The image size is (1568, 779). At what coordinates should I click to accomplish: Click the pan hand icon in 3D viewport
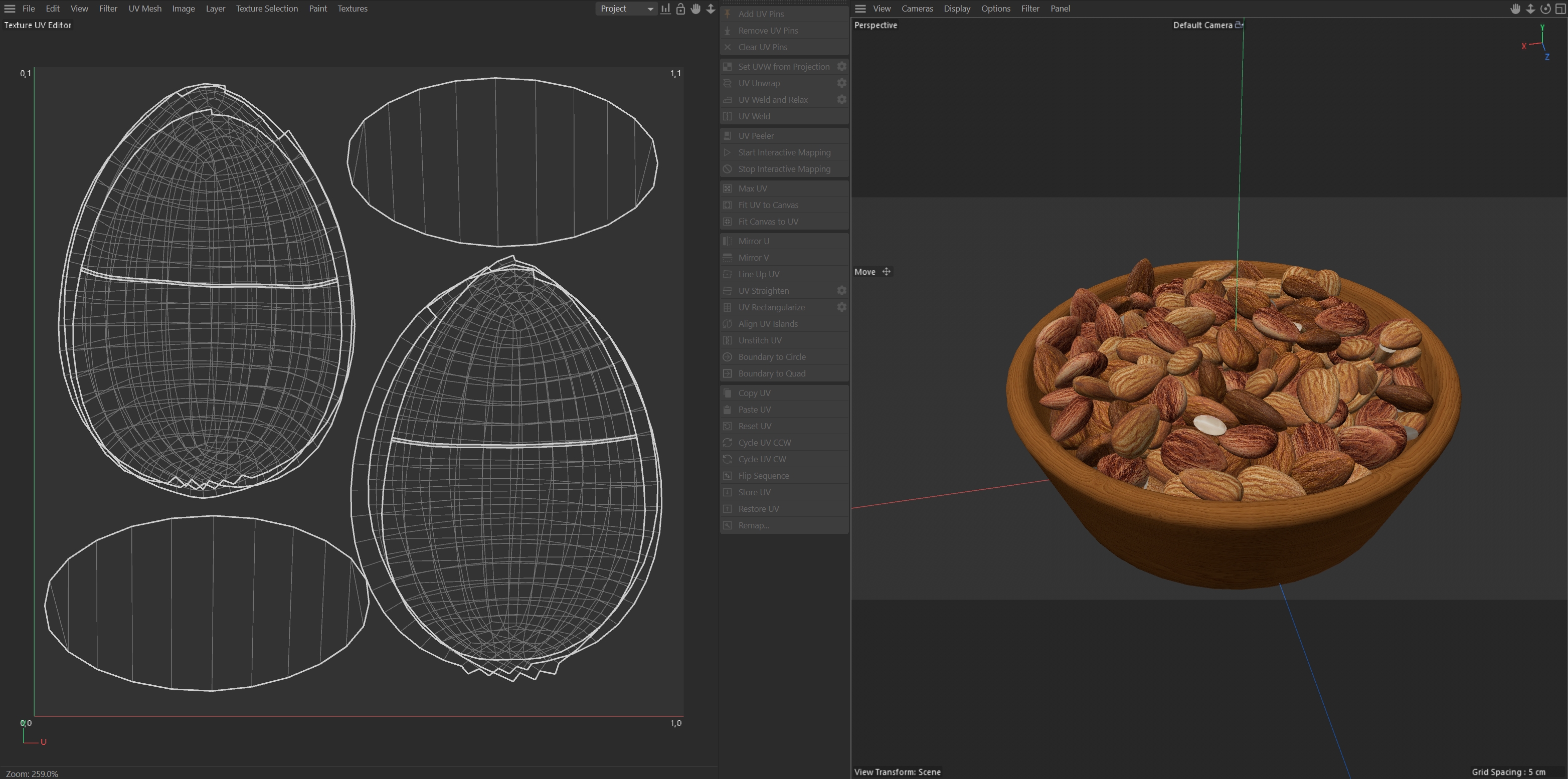(x=1515, y=9)
